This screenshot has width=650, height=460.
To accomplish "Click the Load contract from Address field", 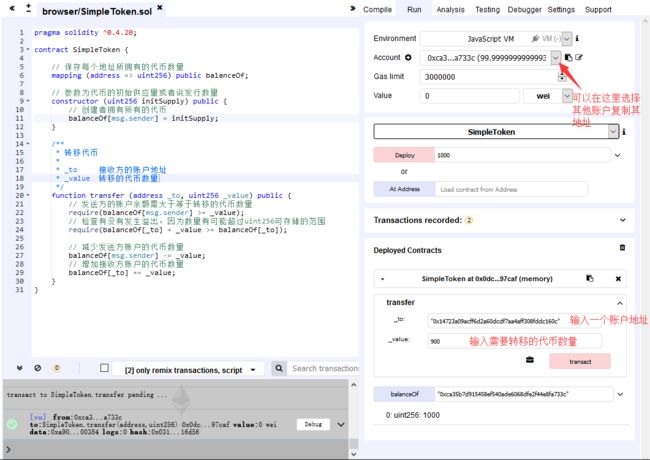I will 511,189.
